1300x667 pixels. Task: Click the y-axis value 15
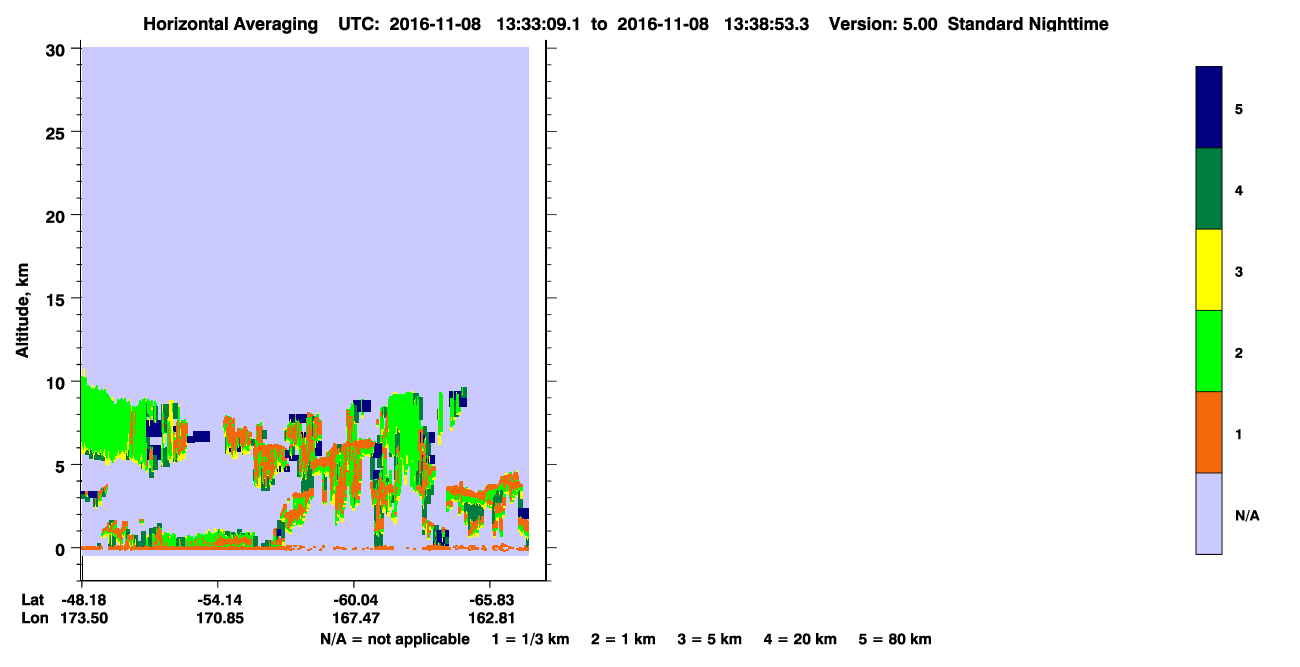coord(57,299)
